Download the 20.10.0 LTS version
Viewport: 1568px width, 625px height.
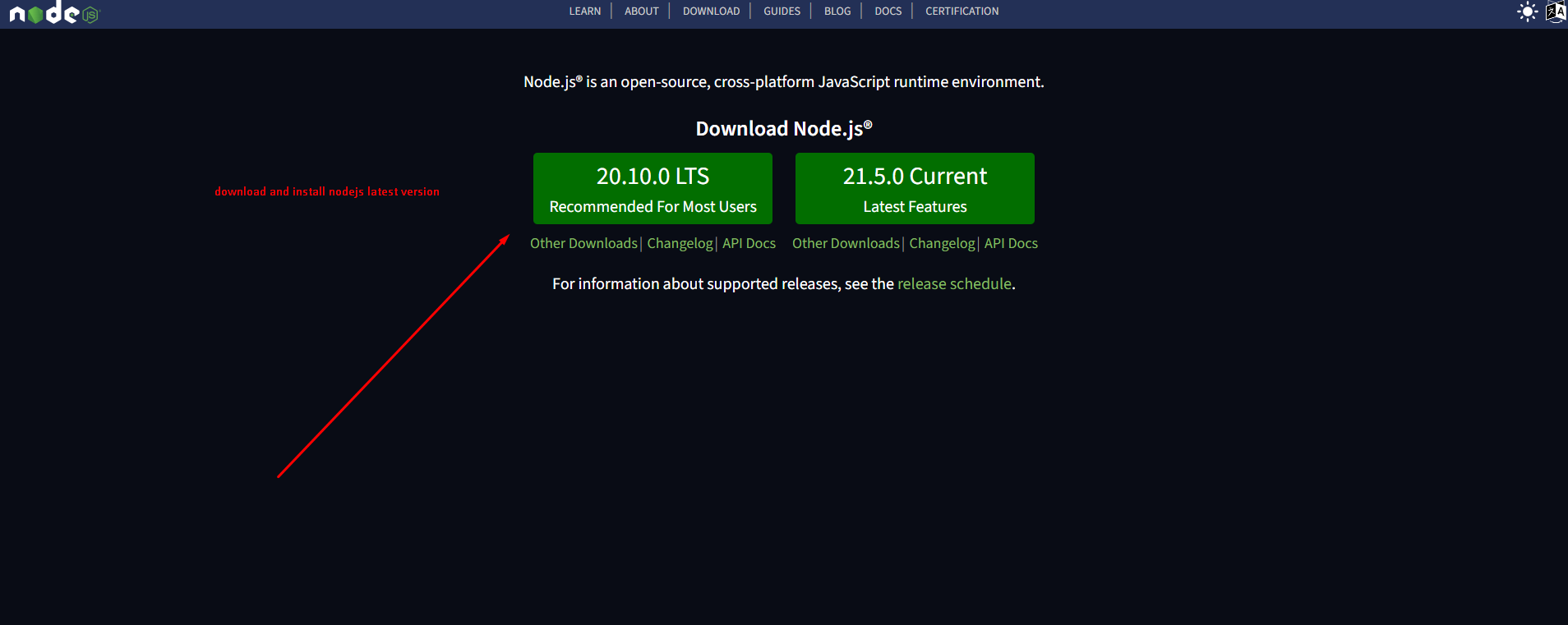(653, 188)
